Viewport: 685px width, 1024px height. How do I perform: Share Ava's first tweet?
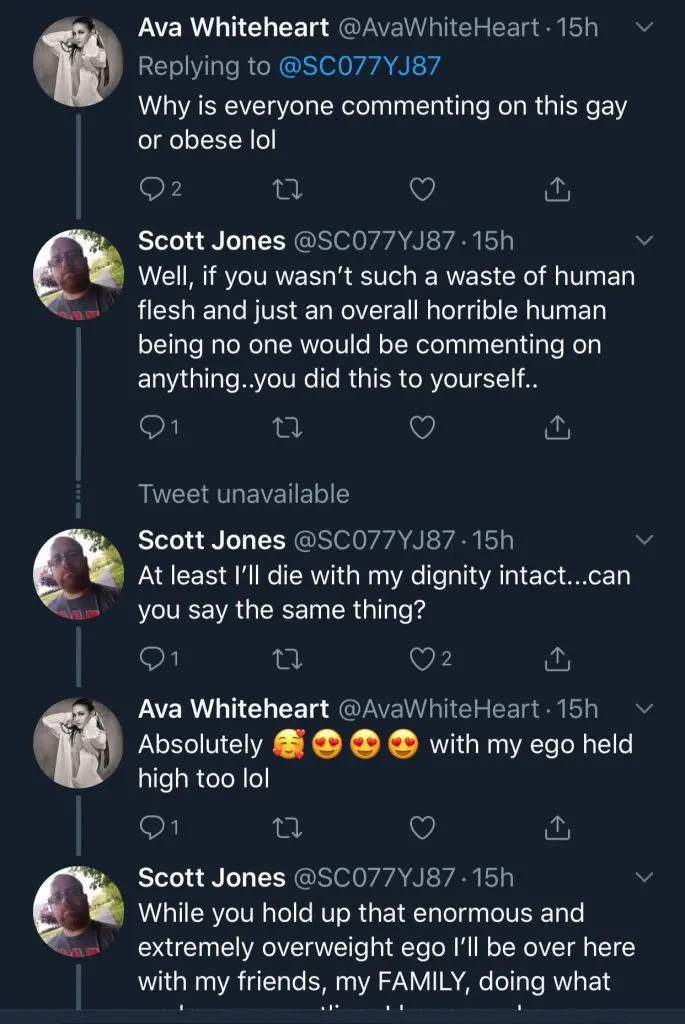pyautogui.click(x=557, y=188)
